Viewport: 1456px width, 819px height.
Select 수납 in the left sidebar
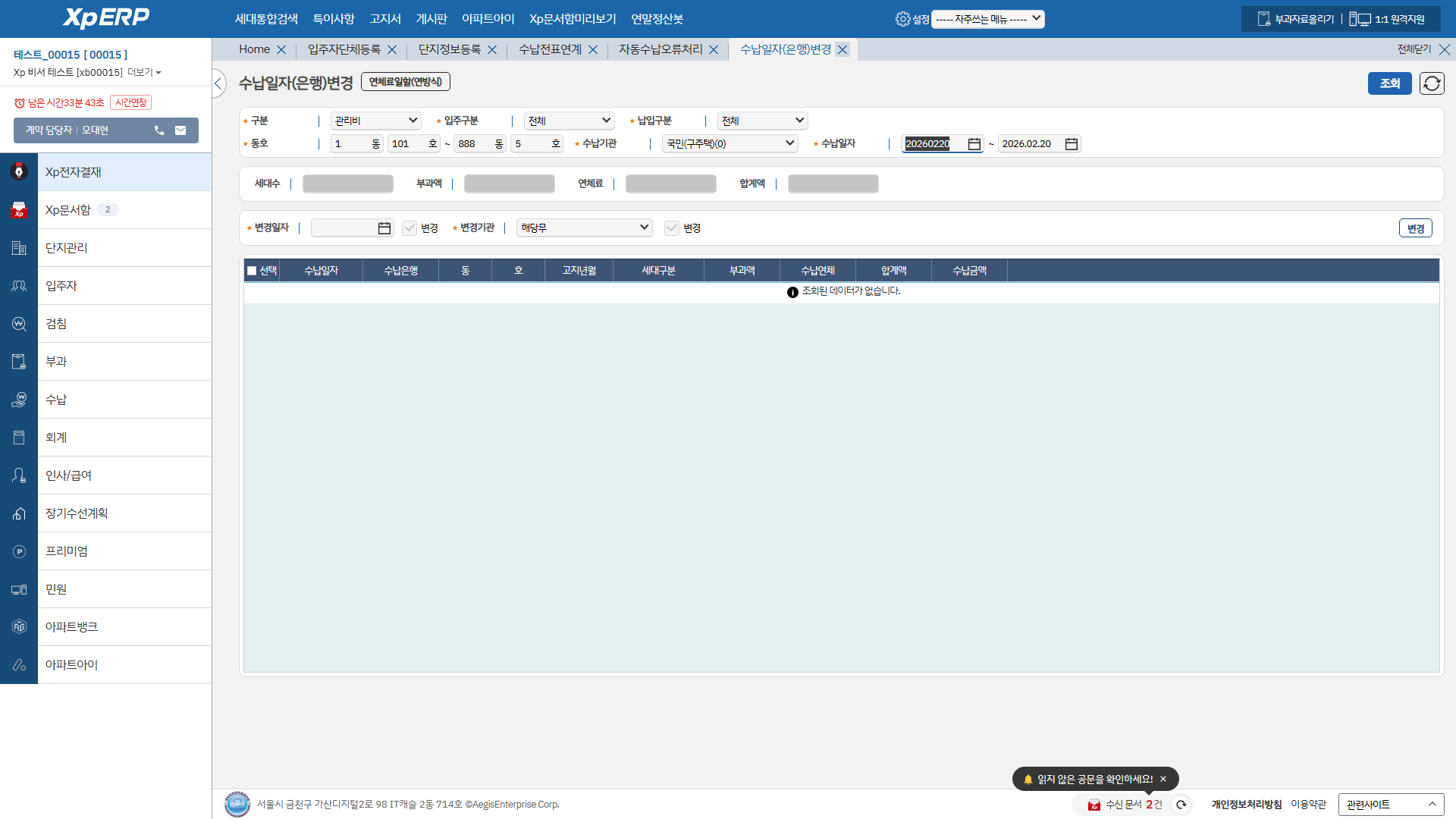56,400
